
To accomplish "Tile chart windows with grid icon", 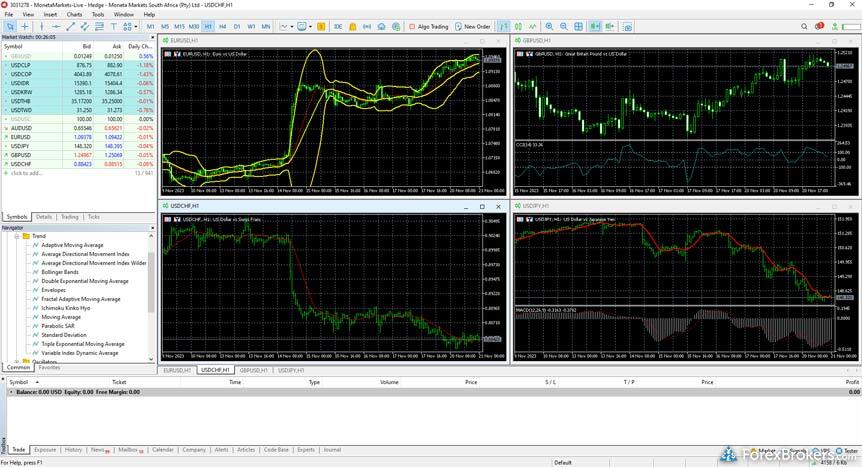I will (578, 26).
